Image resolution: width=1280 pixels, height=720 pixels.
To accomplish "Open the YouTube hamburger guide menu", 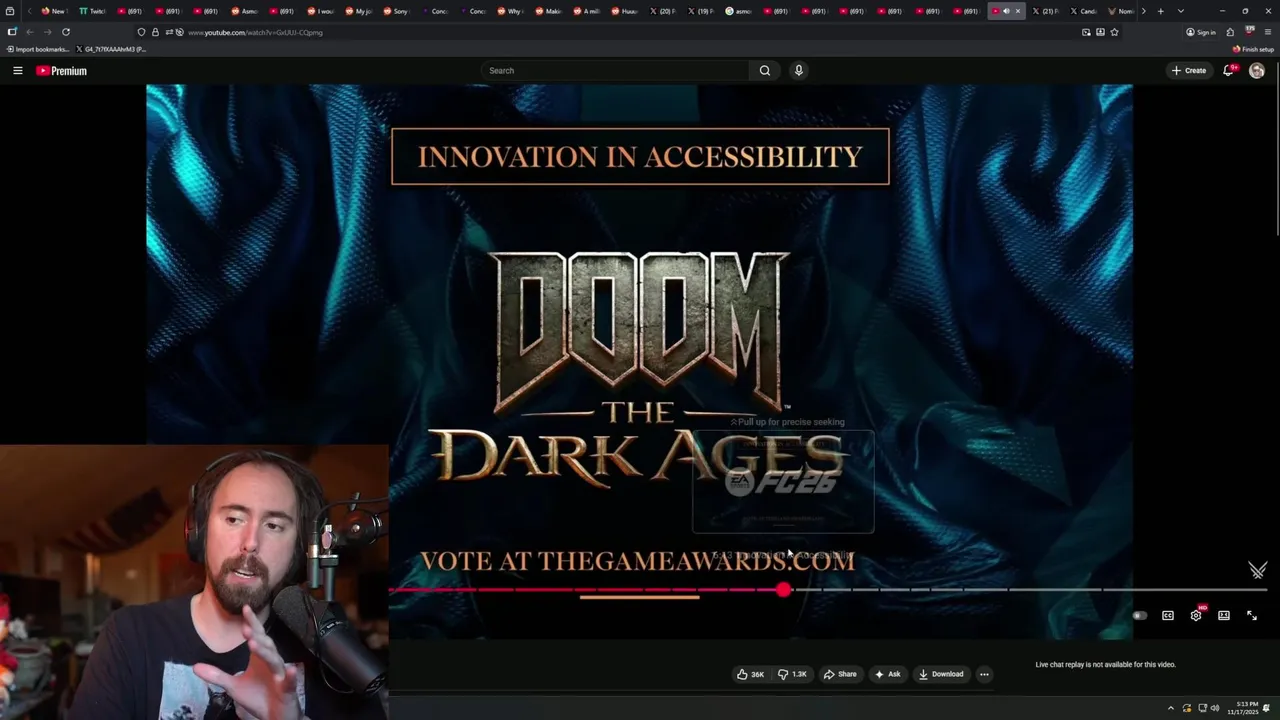I will (17, 71).
